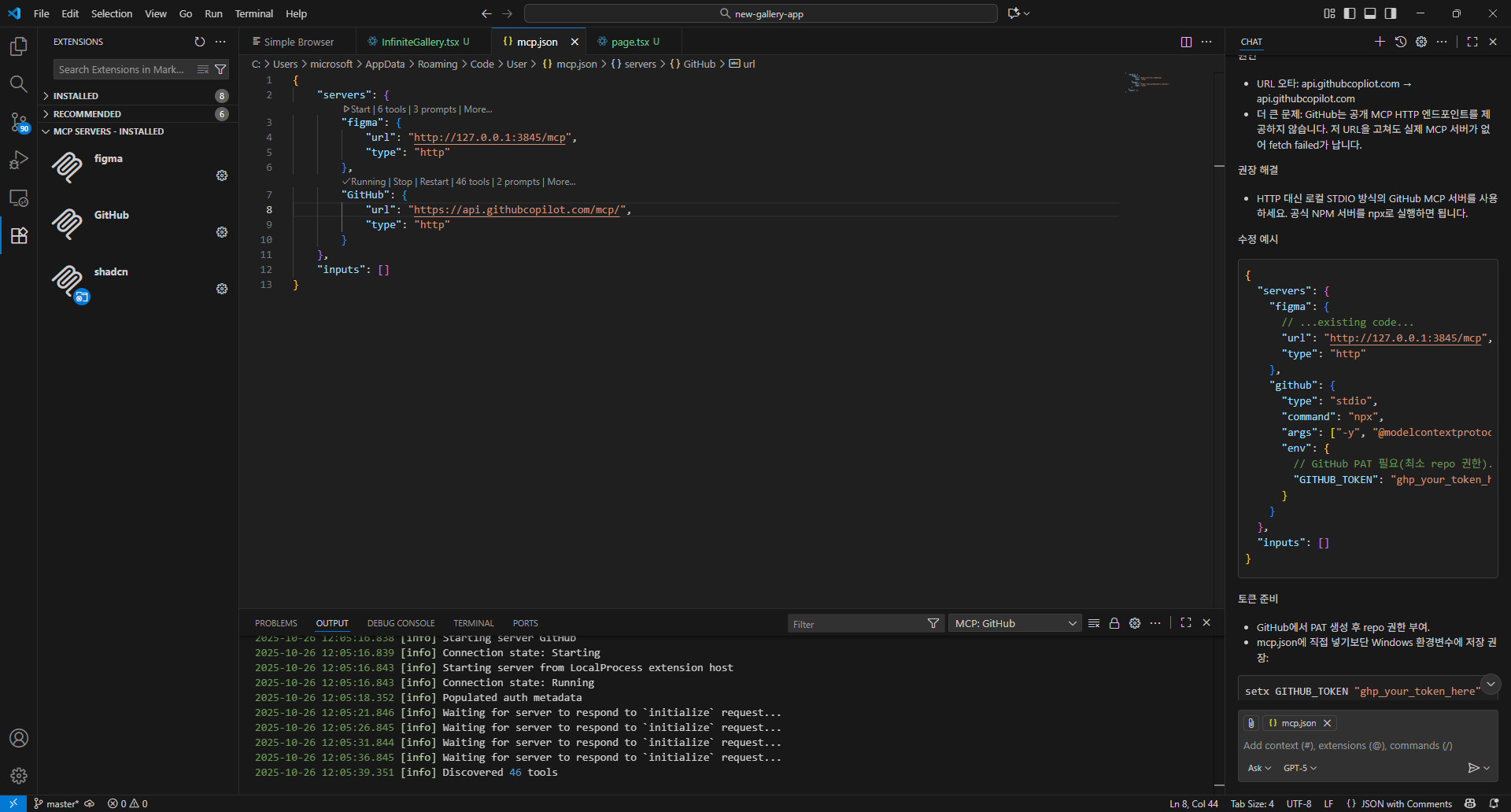
Task: Start a new chat session
Action: (x=1380, y=42)
